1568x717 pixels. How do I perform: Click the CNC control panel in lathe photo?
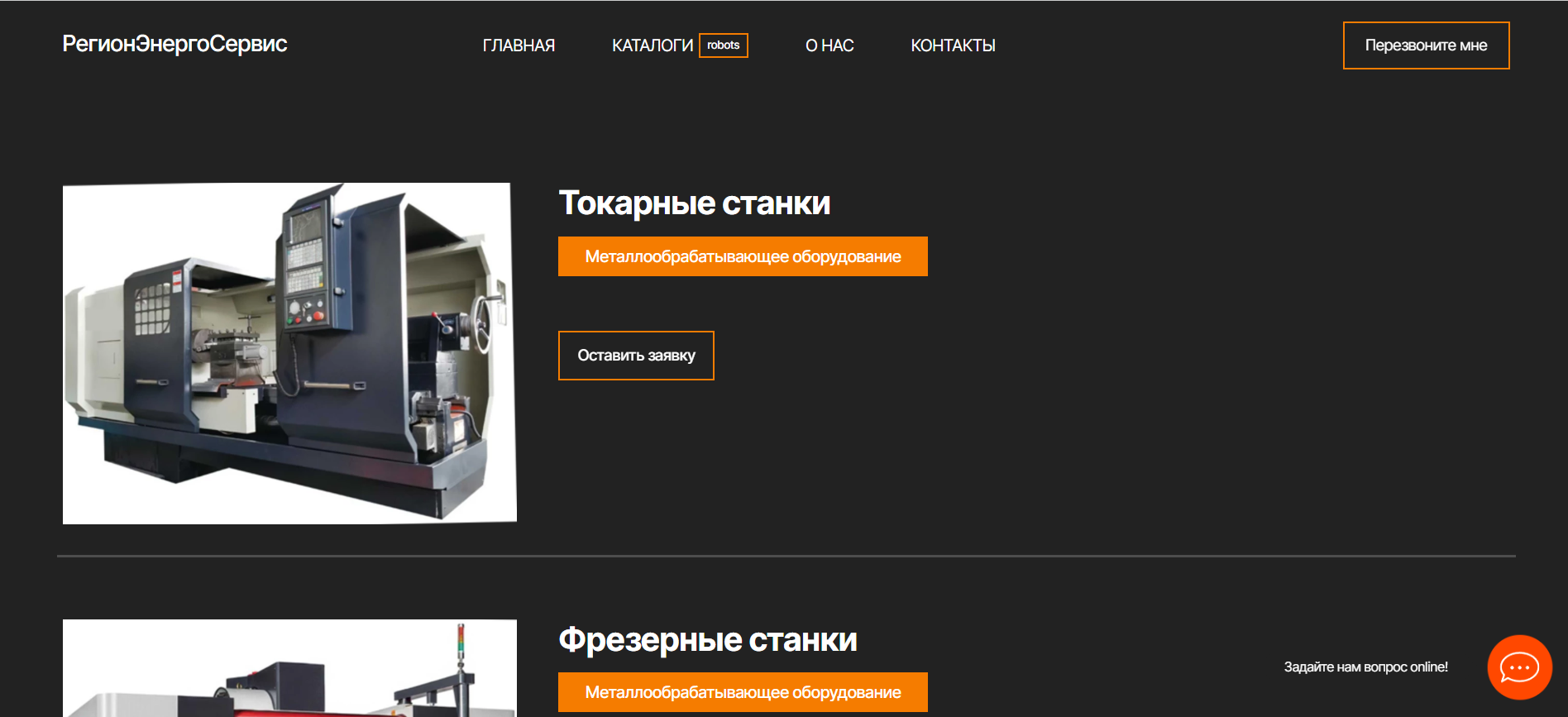pyautogui.click(x=306, y=256)
